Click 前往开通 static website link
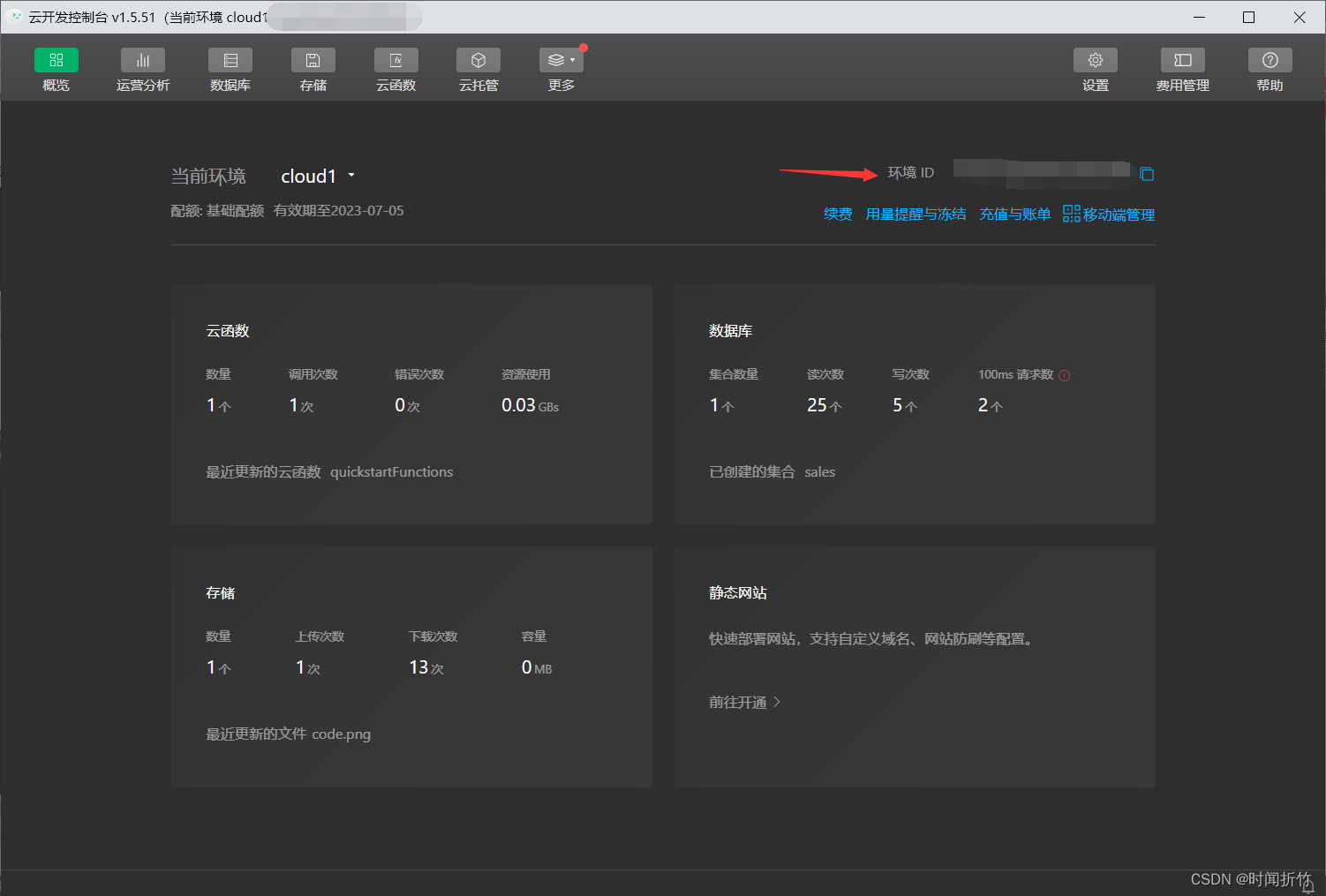 [x=744, y=703]
